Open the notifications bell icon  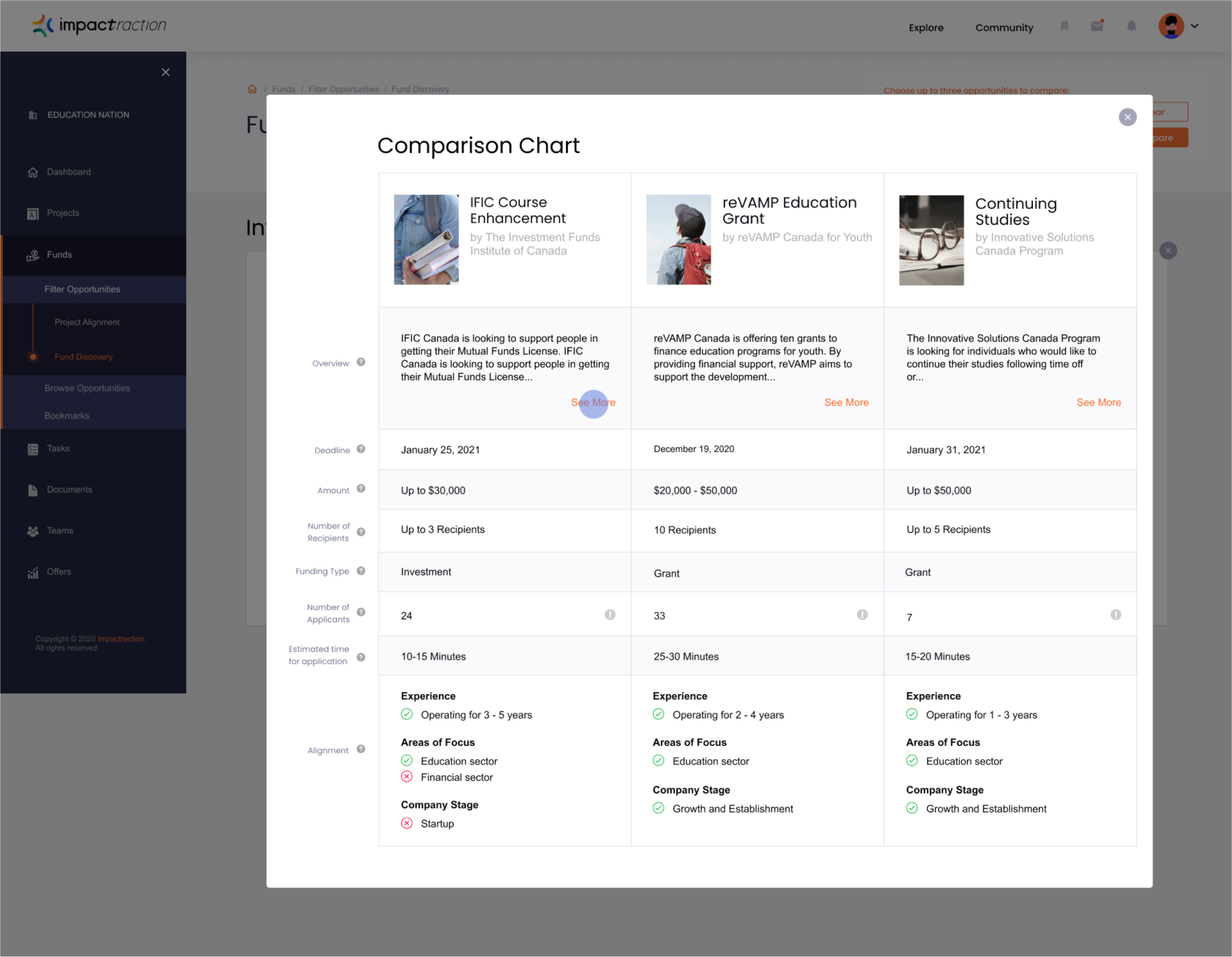[1131, 26]
